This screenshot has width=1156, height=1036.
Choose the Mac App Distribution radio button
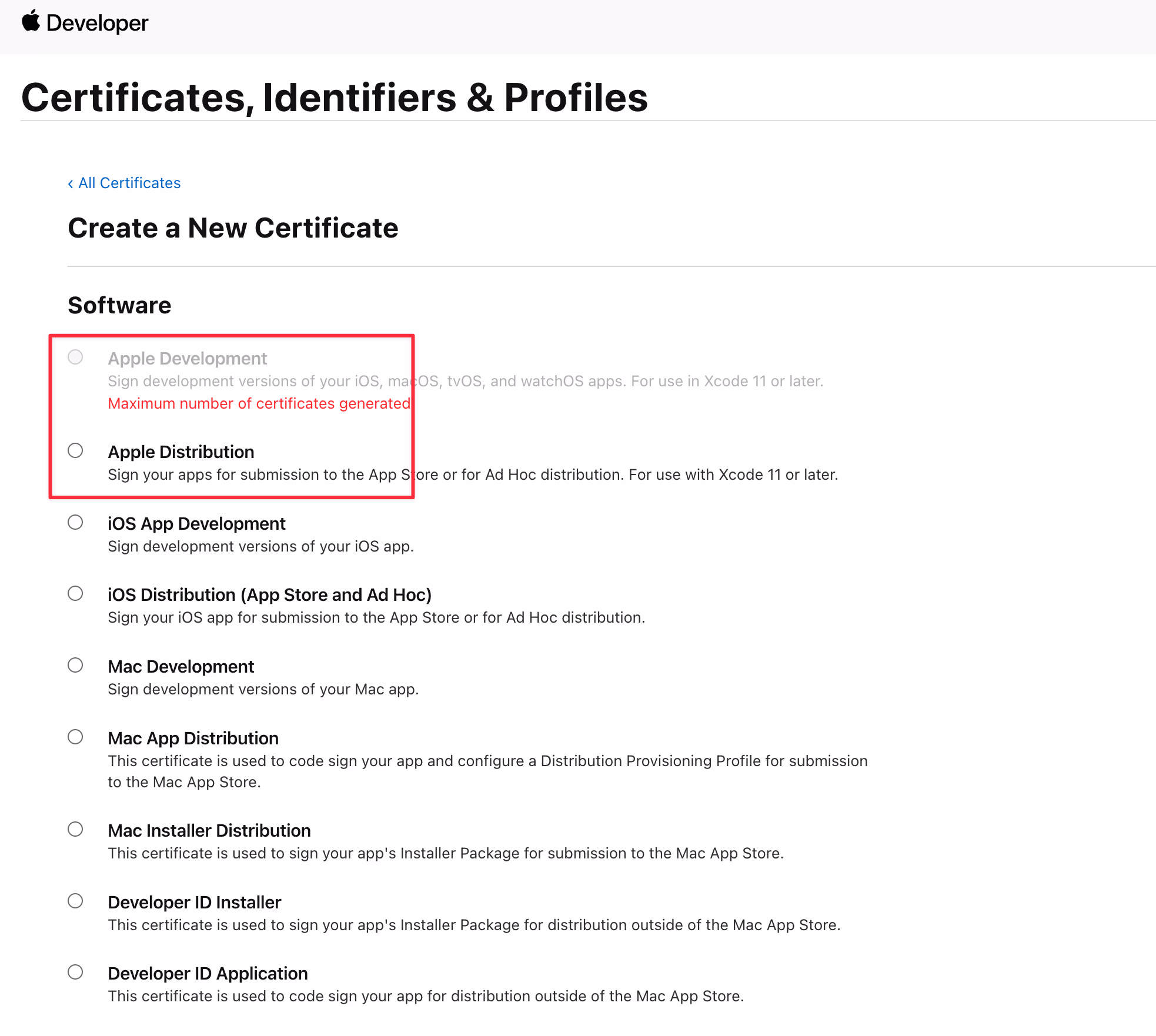click(x=75, y=737)
